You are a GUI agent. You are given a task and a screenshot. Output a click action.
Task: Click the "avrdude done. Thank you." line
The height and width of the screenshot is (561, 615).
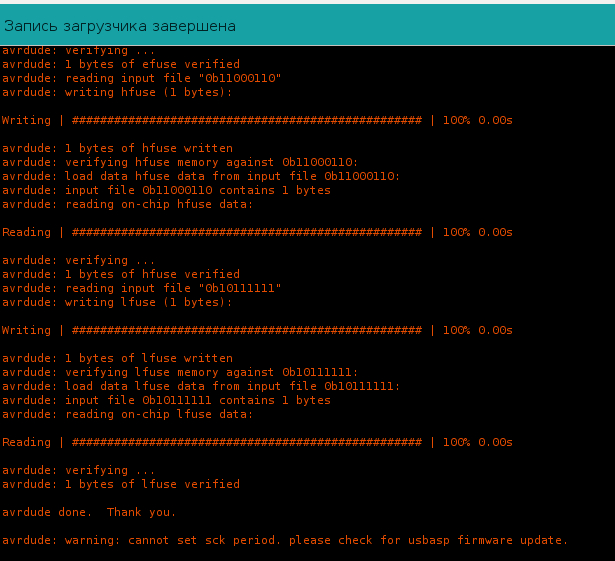[89, 512]
